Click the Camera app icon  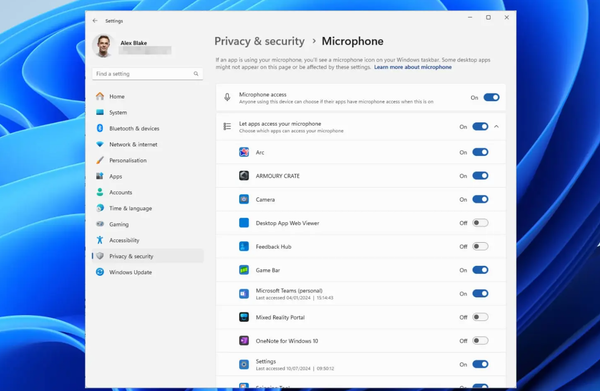244,199
